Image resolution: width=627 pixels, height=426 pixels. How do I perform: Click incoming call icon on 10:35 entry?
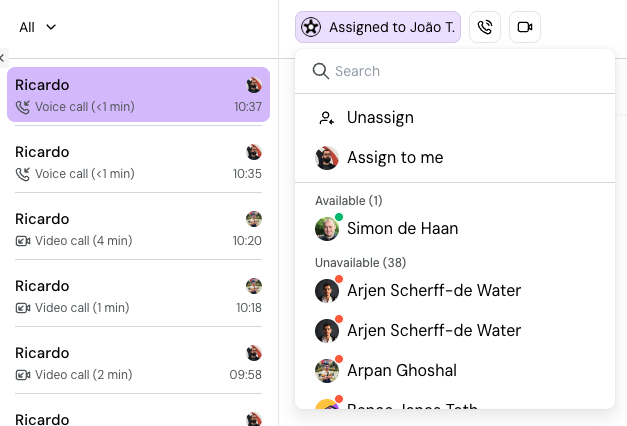23,174
